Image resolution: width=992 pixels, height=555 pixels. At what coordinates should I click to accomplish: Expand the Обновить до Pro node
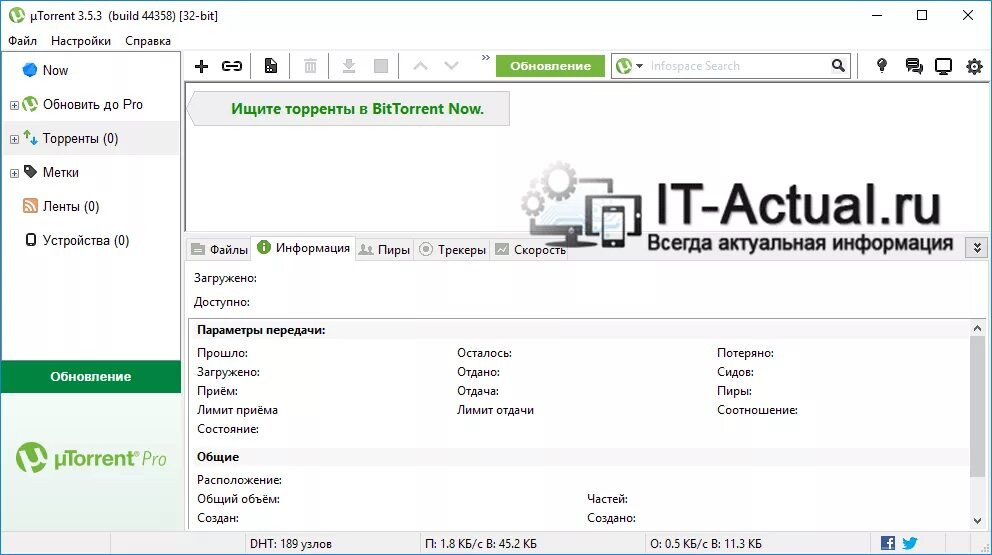pos(14,105)
